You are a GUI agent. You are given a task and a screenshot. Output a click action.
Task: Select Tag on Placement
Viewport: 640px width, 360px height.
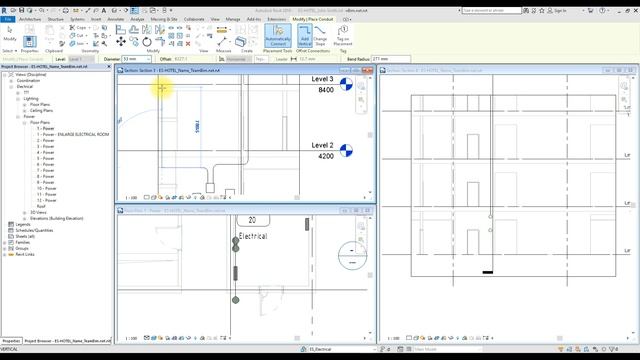coord(343,36)
